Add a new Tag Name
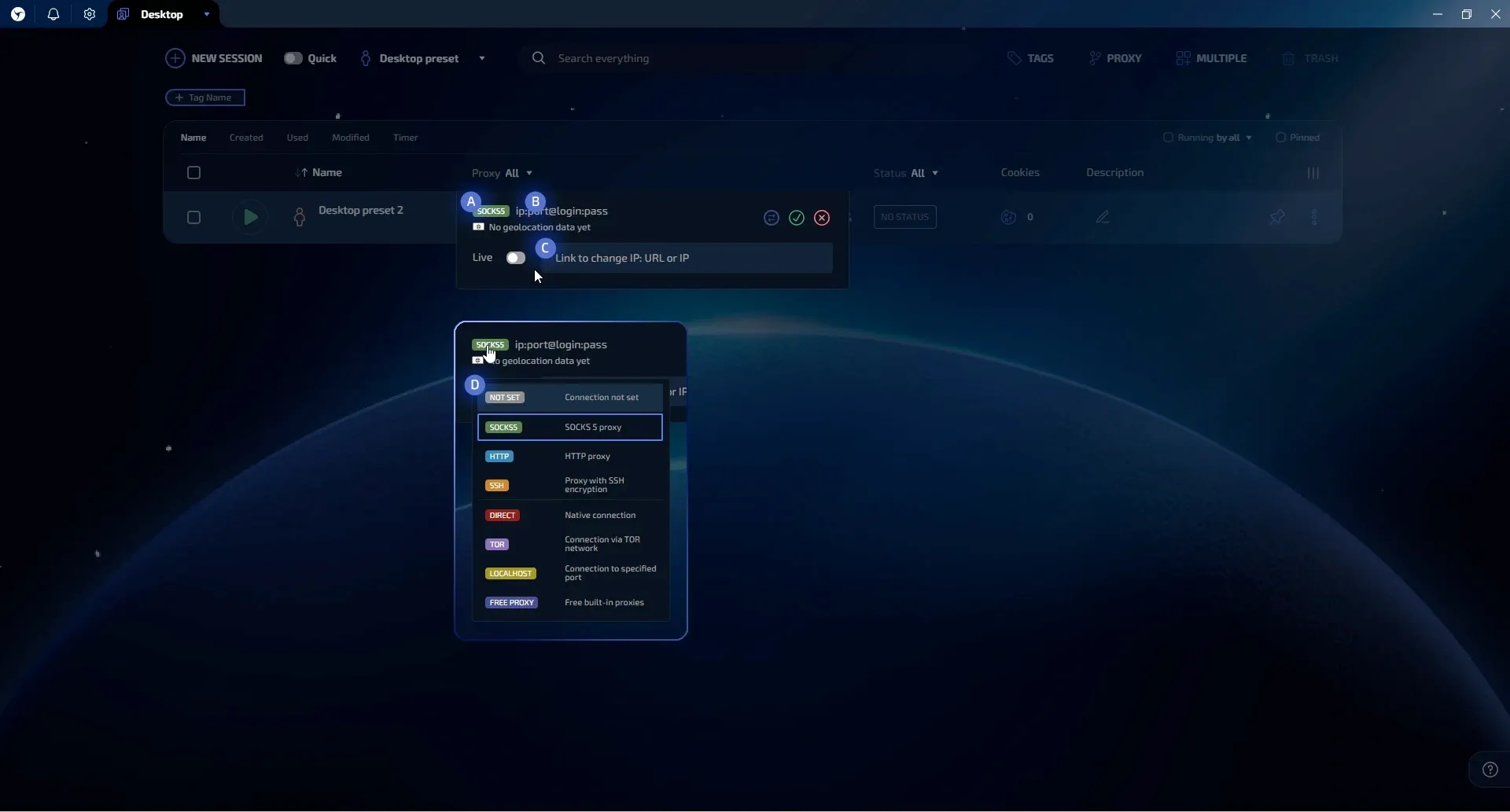This screenshot has height=812, width=1510. click(205, 97)
